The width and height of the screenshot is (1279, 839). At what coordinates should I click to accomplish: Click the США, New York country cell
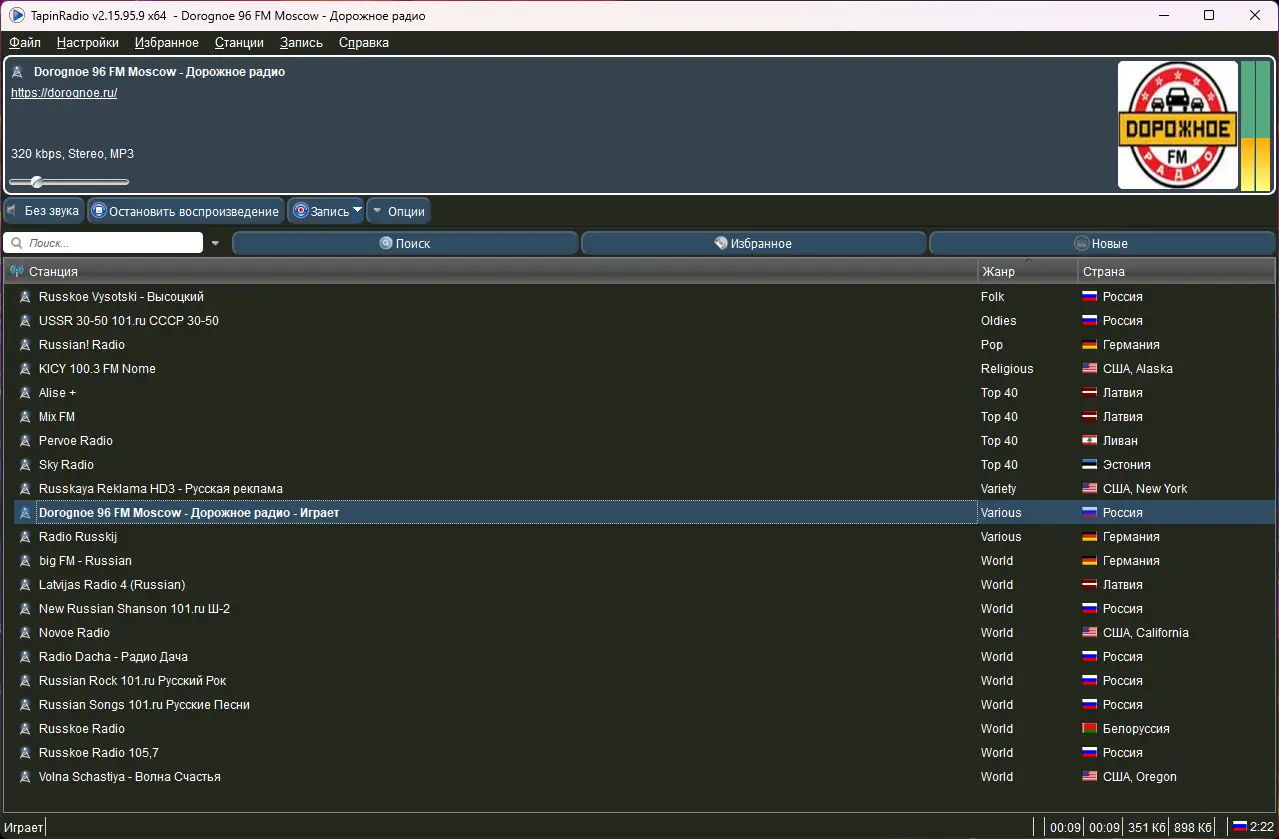1145,489
